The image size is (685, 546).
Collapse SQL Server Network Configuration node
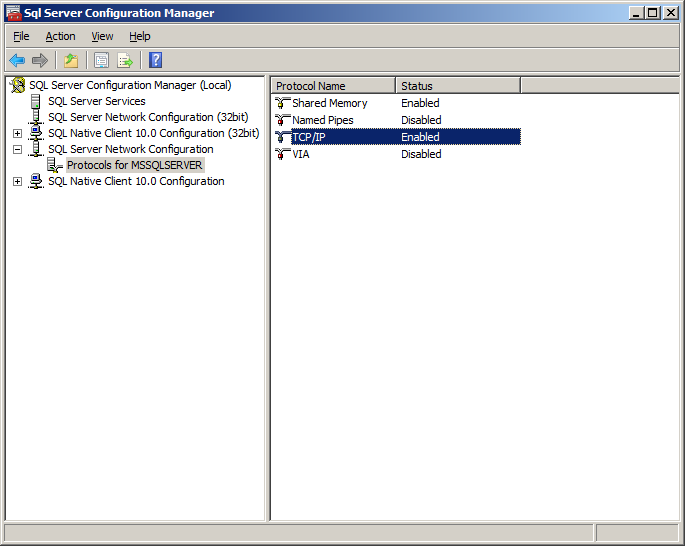17,149
